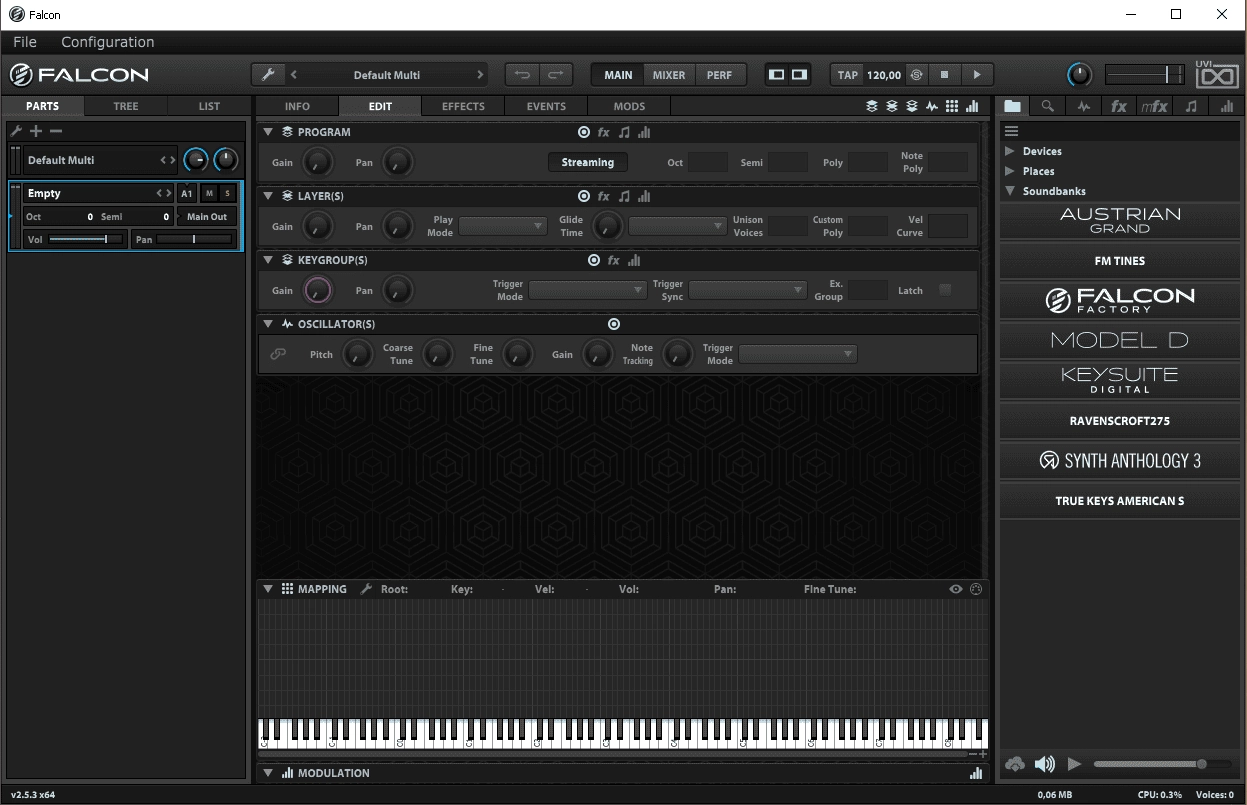The height and width of the screenshot is (805, 1247).
Task: Switch to PERF view
Action: (719, 75)
